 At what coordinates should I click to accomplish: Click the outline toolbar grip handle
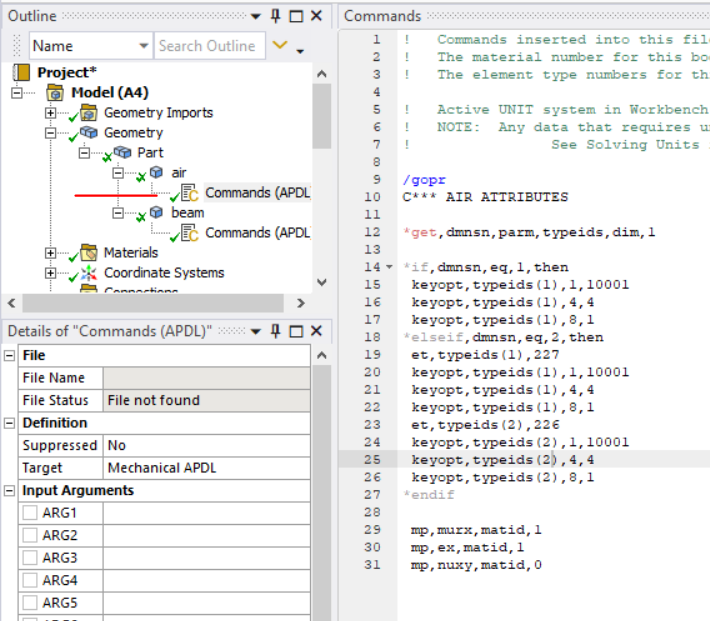pyautogui.click(x=17, y=46)
